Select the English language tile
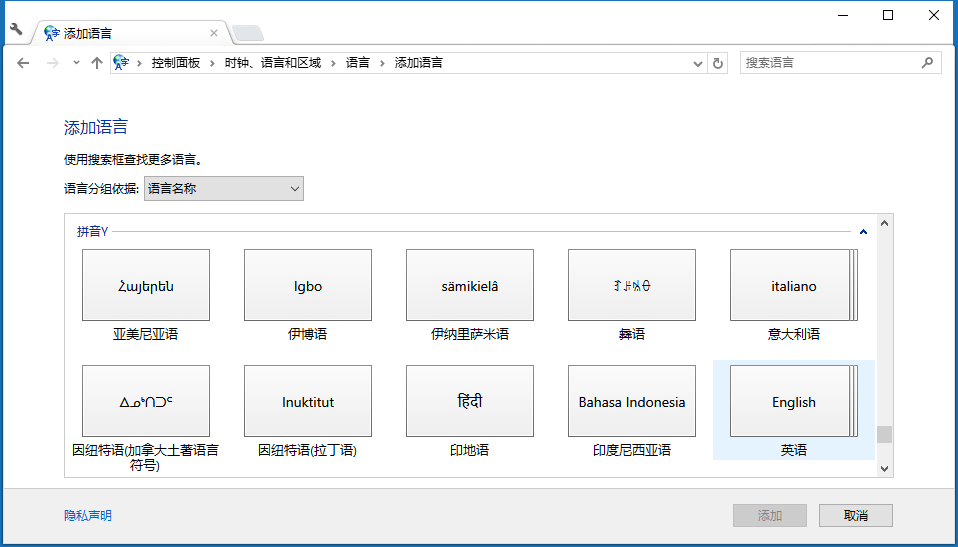Screen dimensions: 958x547 click(794, 401)
